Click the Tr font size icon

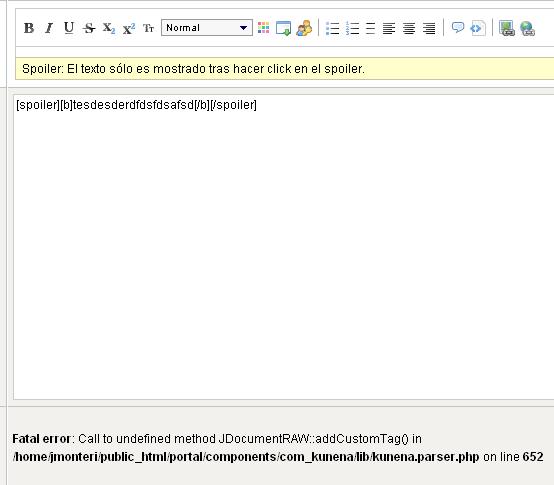click(148, 28)
